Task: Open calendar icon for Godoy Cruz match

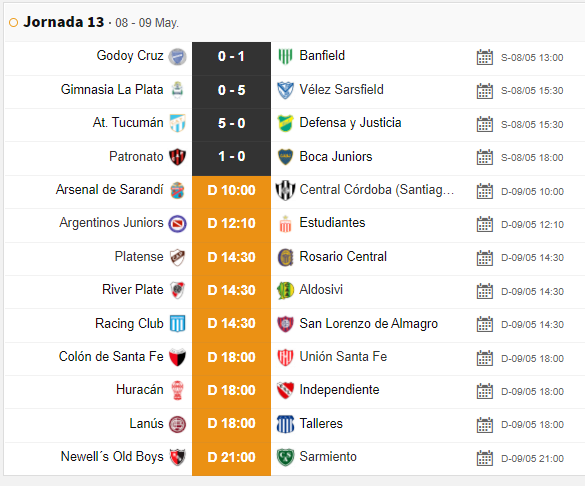Action: click(485, 57)
